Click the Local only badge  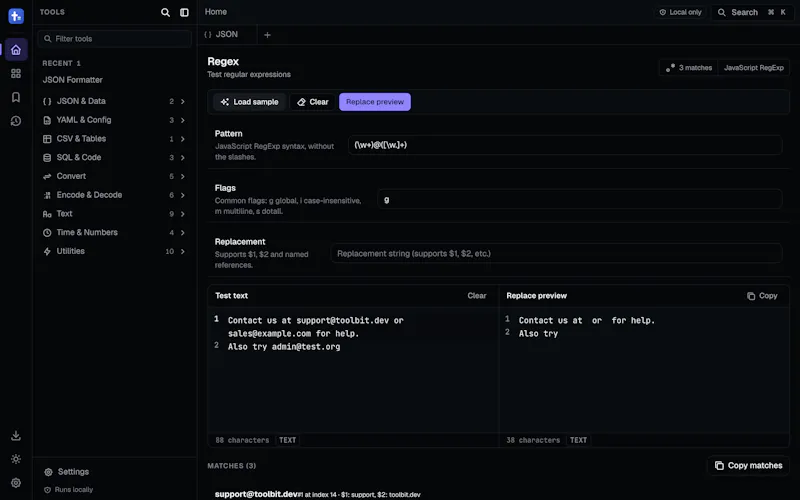click(681, 12)
